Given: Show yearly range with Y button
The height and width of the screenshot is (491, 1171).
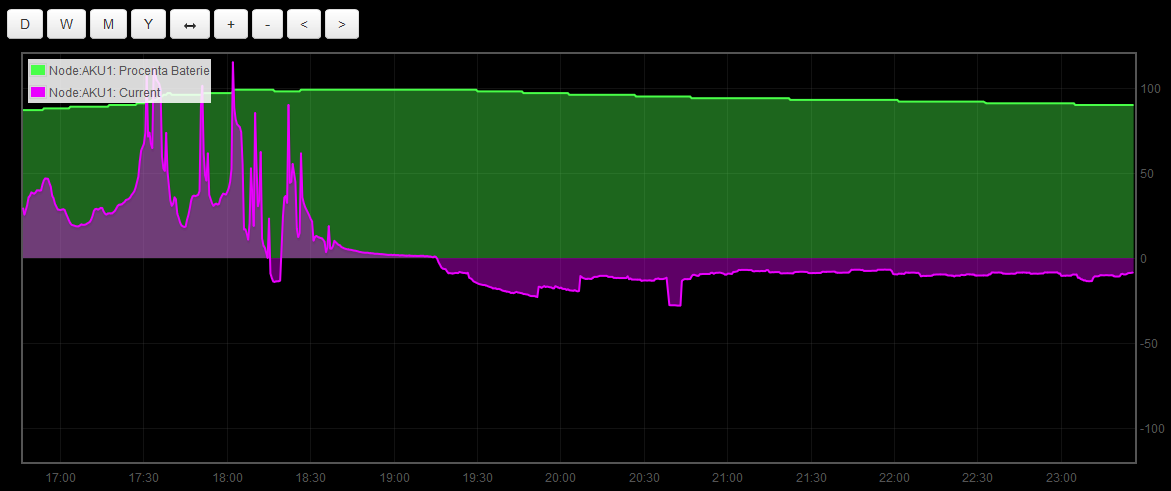Looking at the screenshot, I should [x=148, y=24].
